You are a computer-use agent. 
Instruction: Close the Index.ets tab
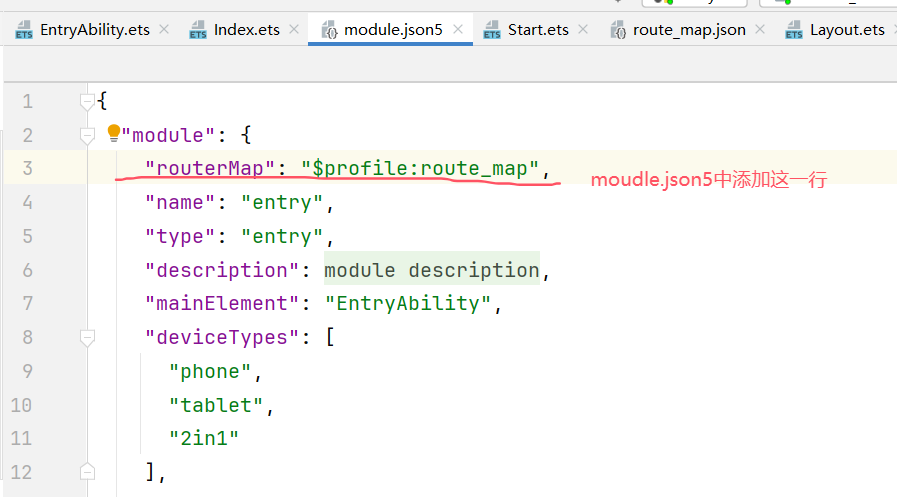point(294,29)
